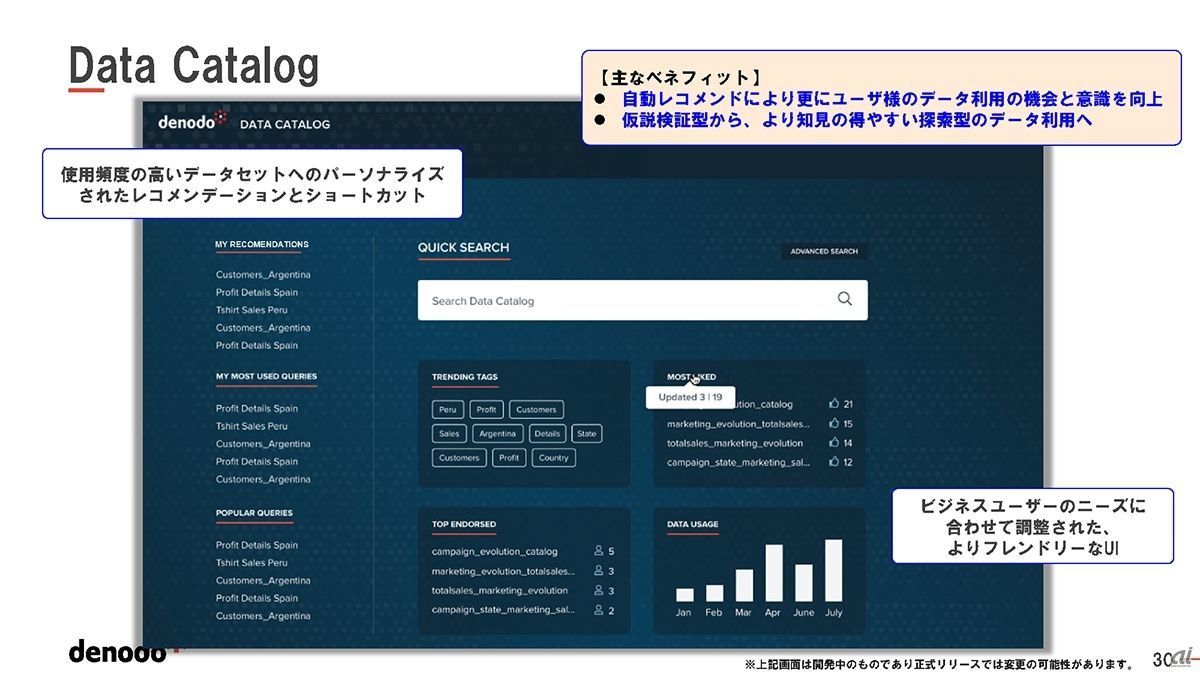Open campaign_state_marketing_sal in Most Liked
The height and width of the screenshot is (675, 1200).
pos(739,462)
